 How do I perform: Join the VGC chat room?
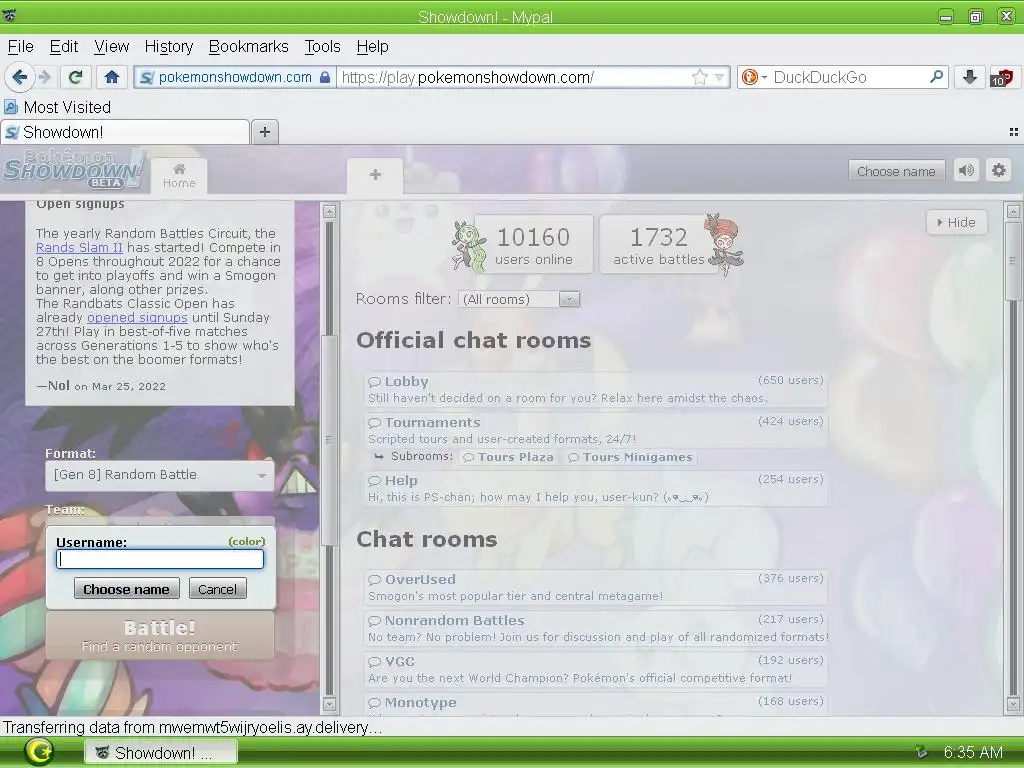[x=595, y=669]
